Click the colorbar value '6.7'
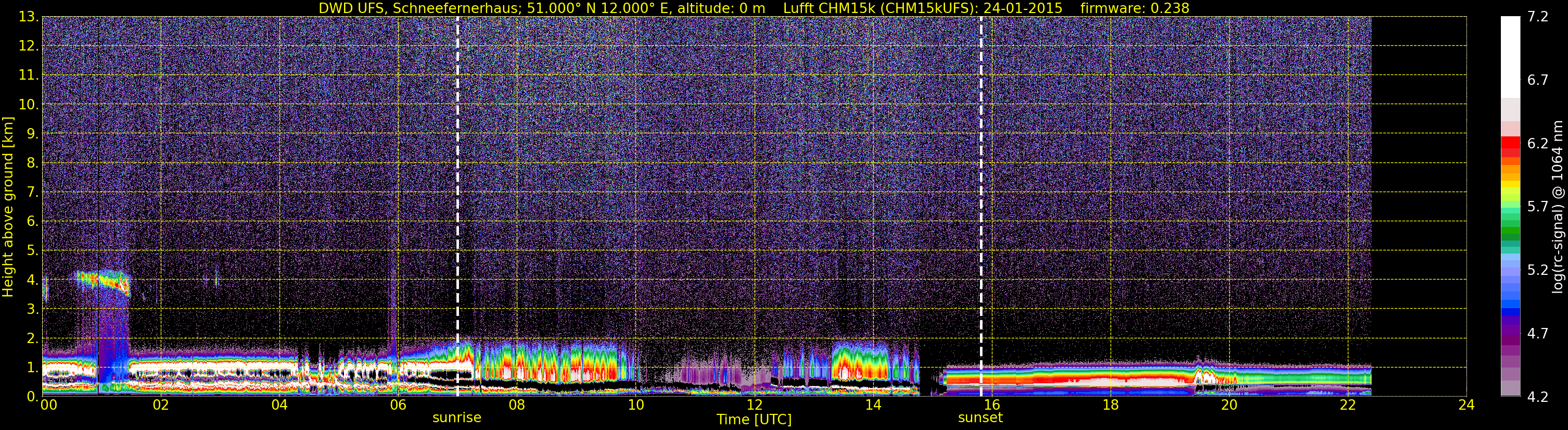This screenshot has height=430, width=1568. (1538, 80)
